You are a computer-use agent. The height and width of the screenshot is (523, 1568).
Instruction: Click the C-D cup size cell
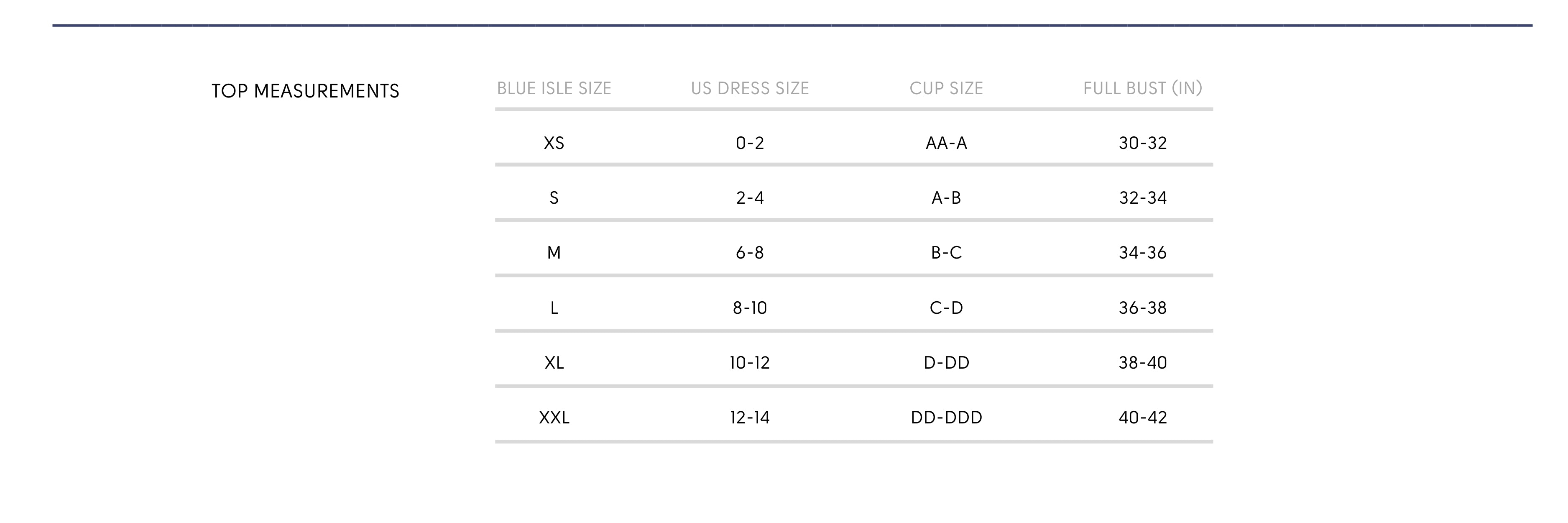coord(947,308)
